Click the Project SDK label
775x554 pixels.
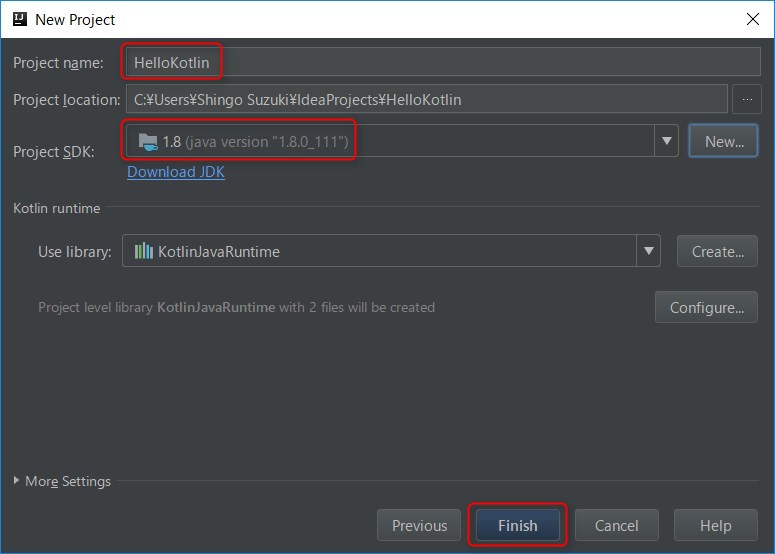click(53, 152)
